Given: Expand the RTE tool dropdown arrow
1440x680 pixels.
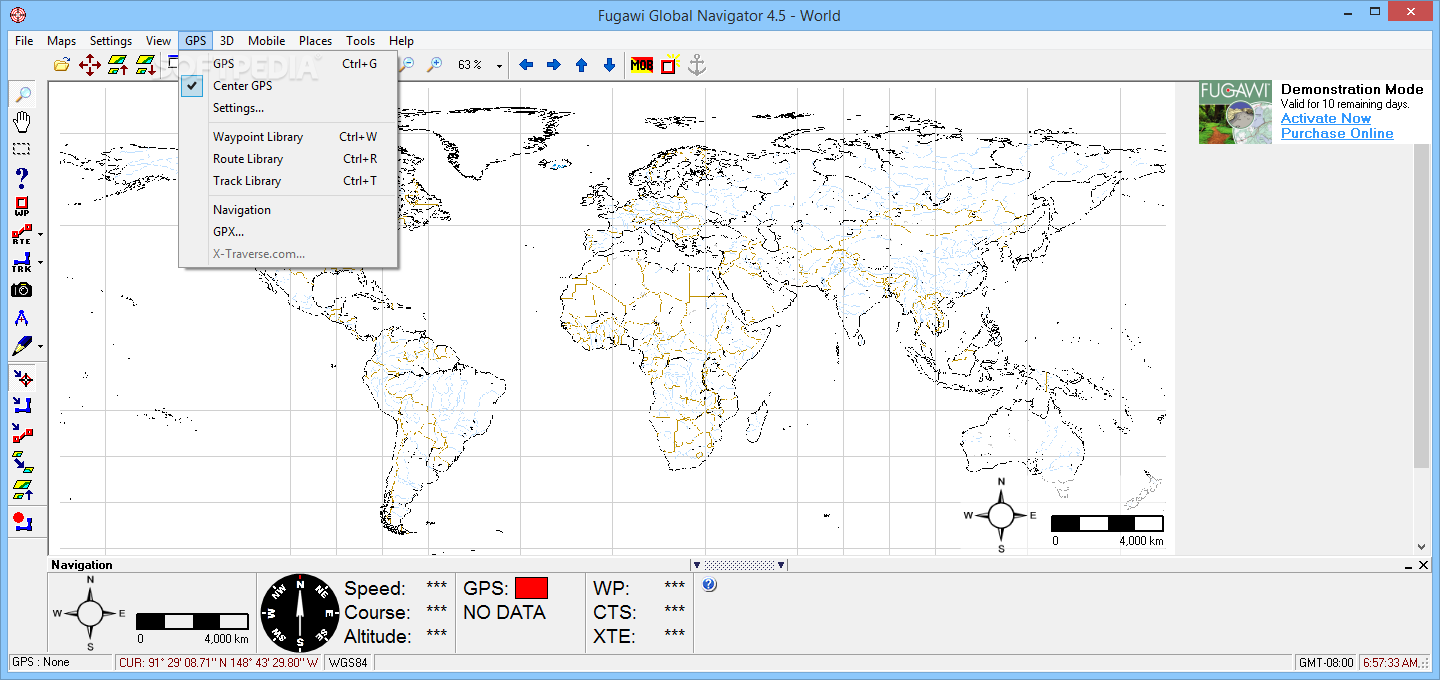Looking at the screenshot, I should [40, 235].
